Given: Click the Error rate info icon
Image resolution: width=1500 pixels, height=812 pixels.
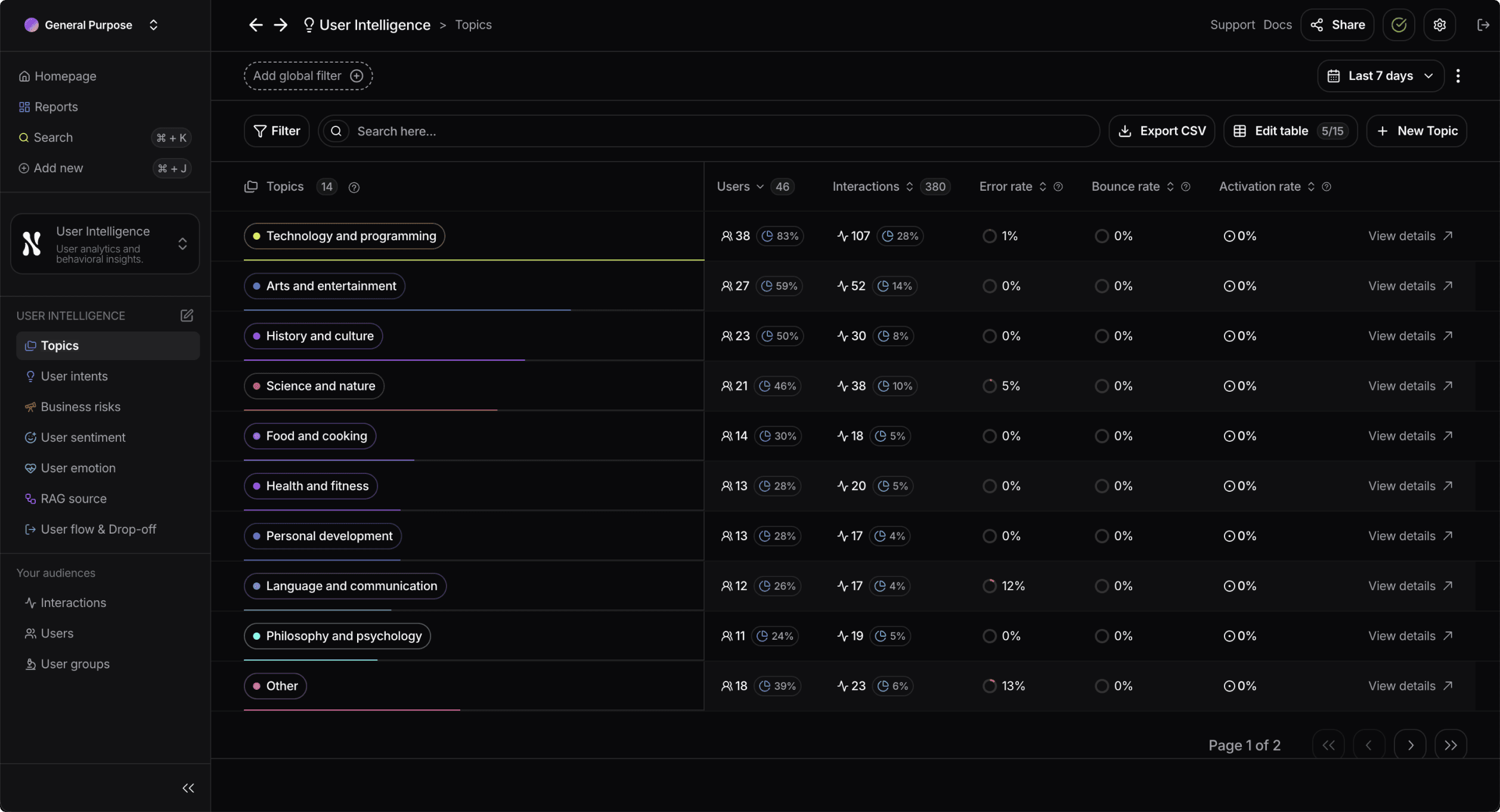Looking at the screenshot, I should [1058, 187].
